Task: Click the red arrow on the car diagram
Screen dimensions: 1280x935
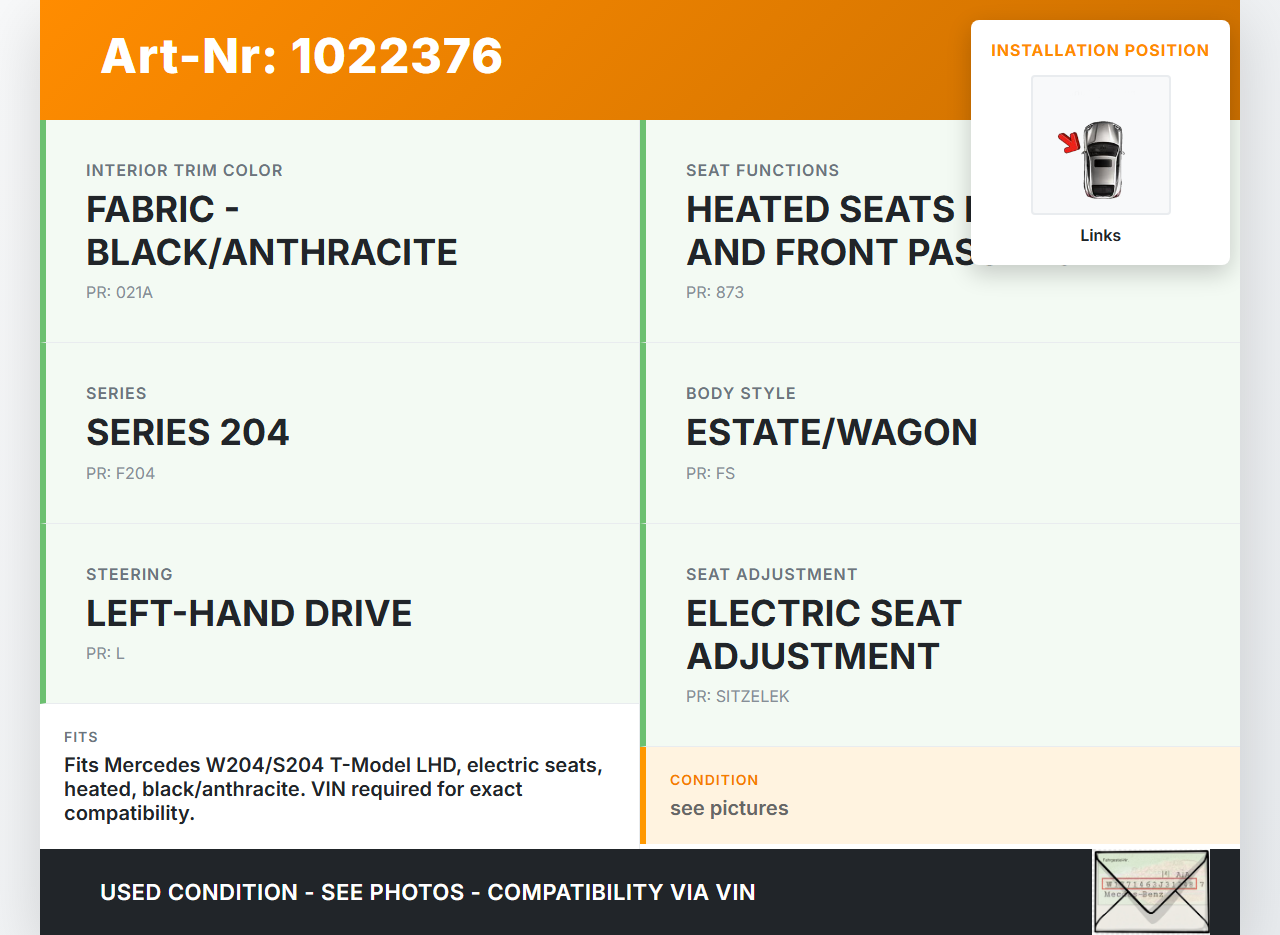Action: 1070,143
